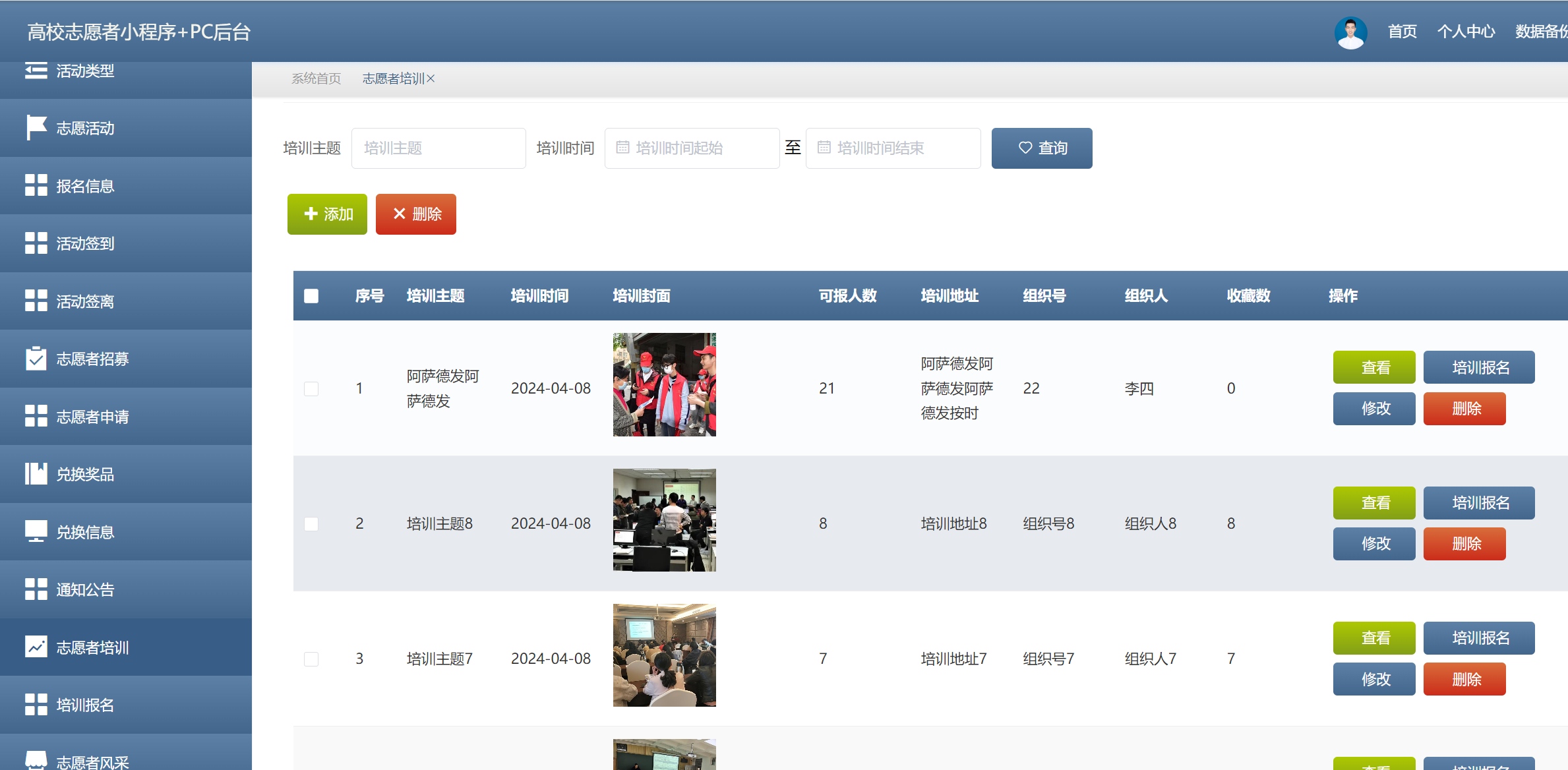The width and height of the screenshot is (1568, 770).
Task: Open 数据备份 in the top navigation
Action: click(x=1542, y=32)
